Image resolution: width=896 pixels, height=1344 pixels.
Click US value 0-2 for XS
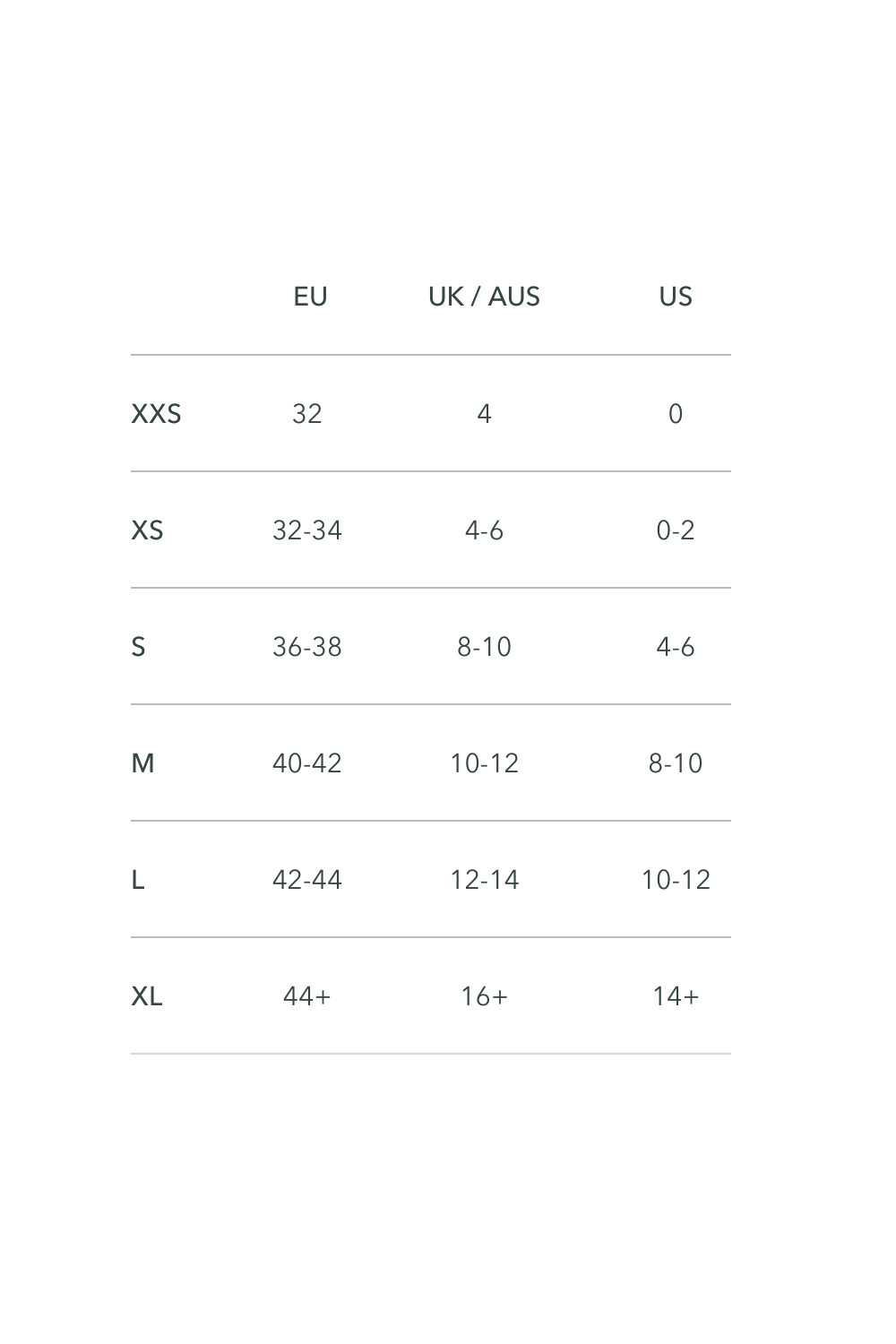point(676,530)
